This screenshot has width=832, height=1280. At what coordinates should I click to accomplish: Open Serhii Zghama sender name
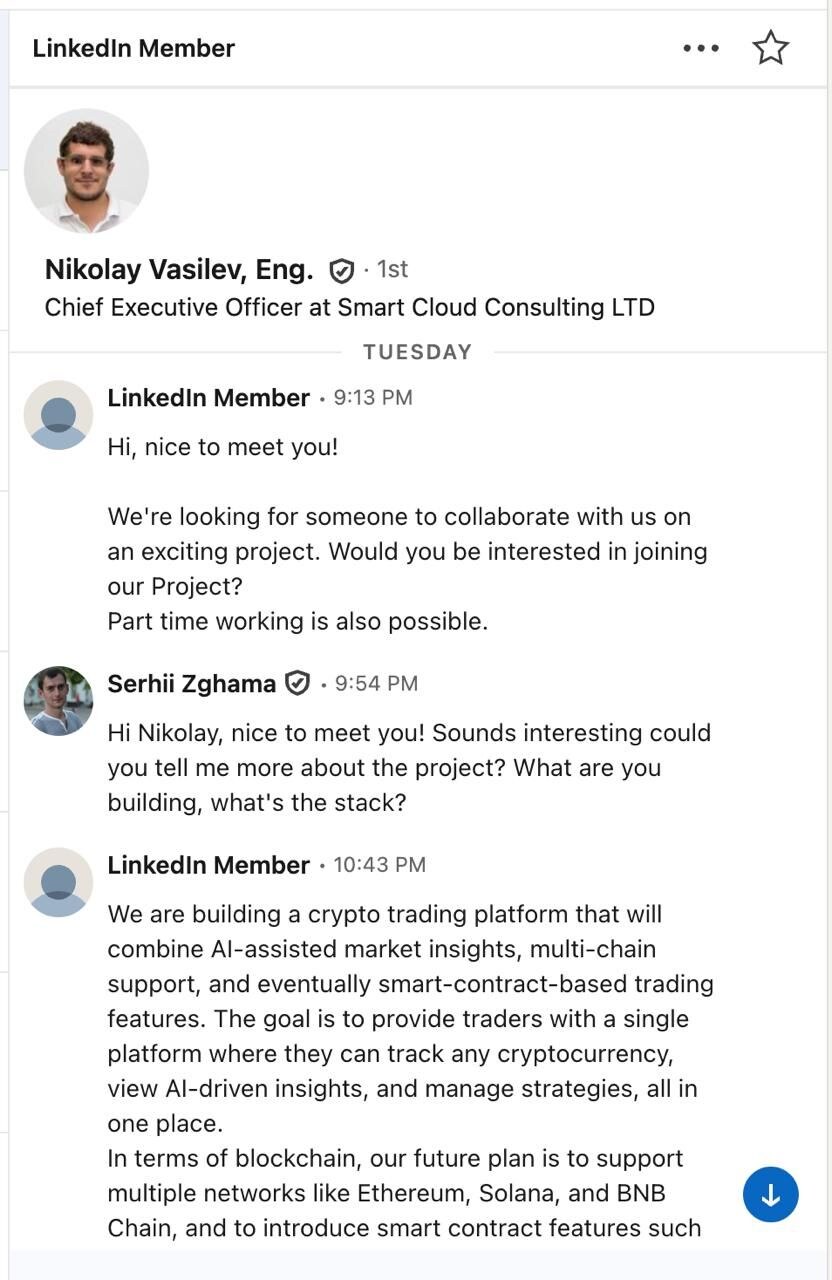pyautogui.click(x=191, y=683)
